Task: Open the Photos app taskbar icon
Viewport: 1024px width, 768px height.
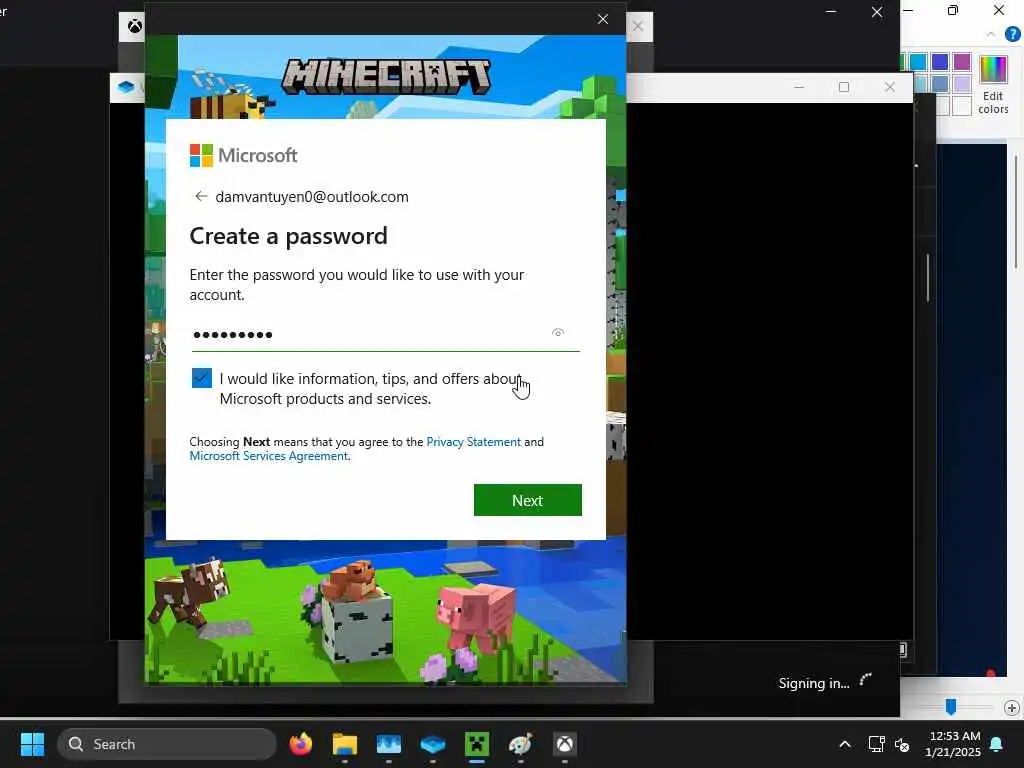Action: click(x=389, y=744)
